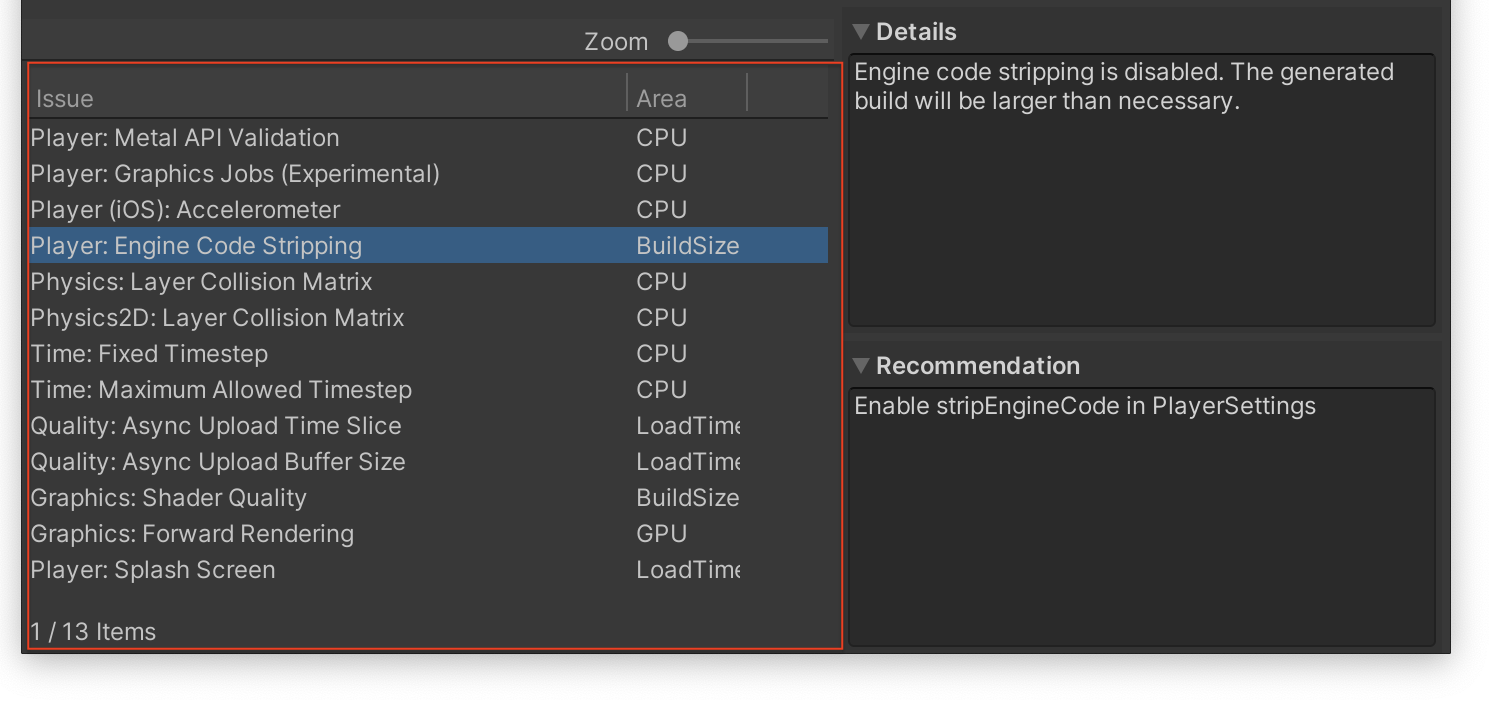Collapse the Recommendation section triangle

(860, 367)
